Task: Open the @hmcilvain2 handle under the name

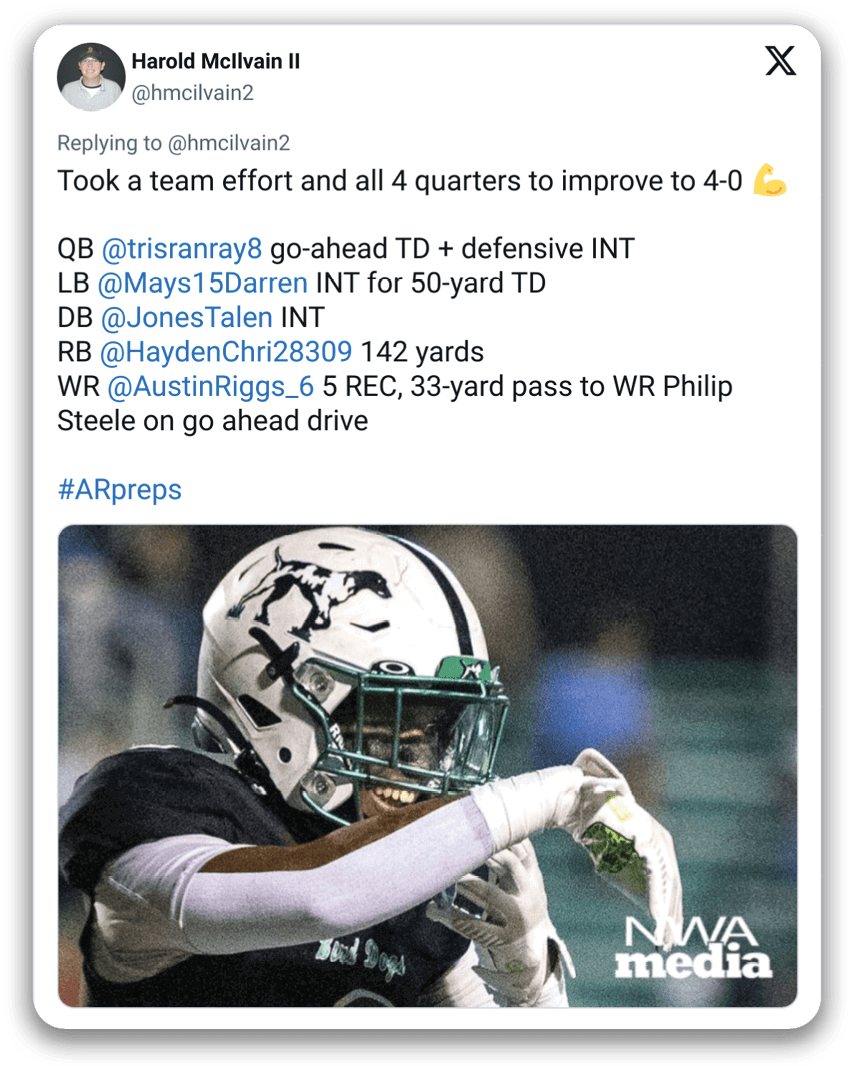Action: click(193, 92)
